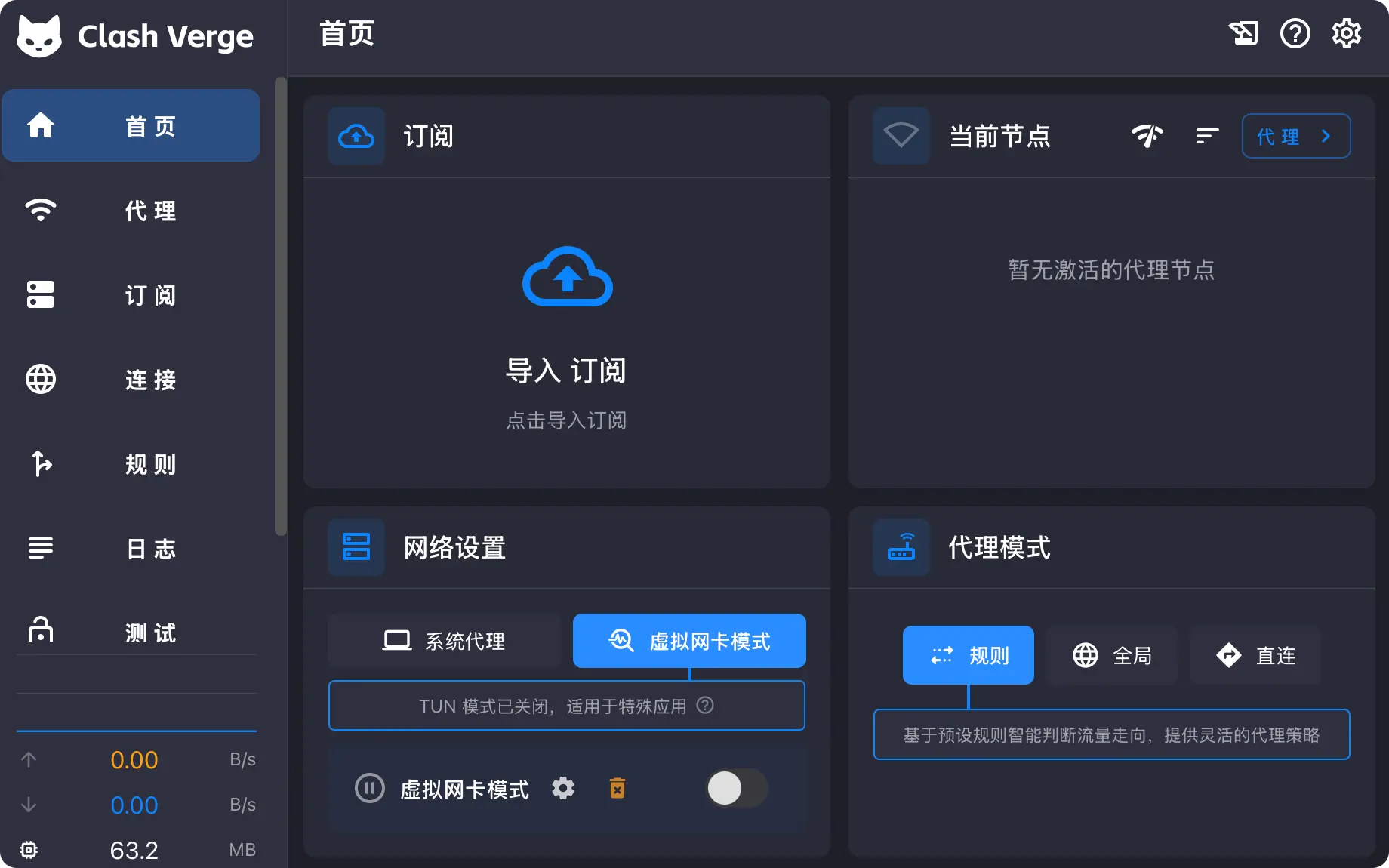The image size is (1389, 868).
Task: Open the help question mark icon
Action: (x=1295, y=33)
